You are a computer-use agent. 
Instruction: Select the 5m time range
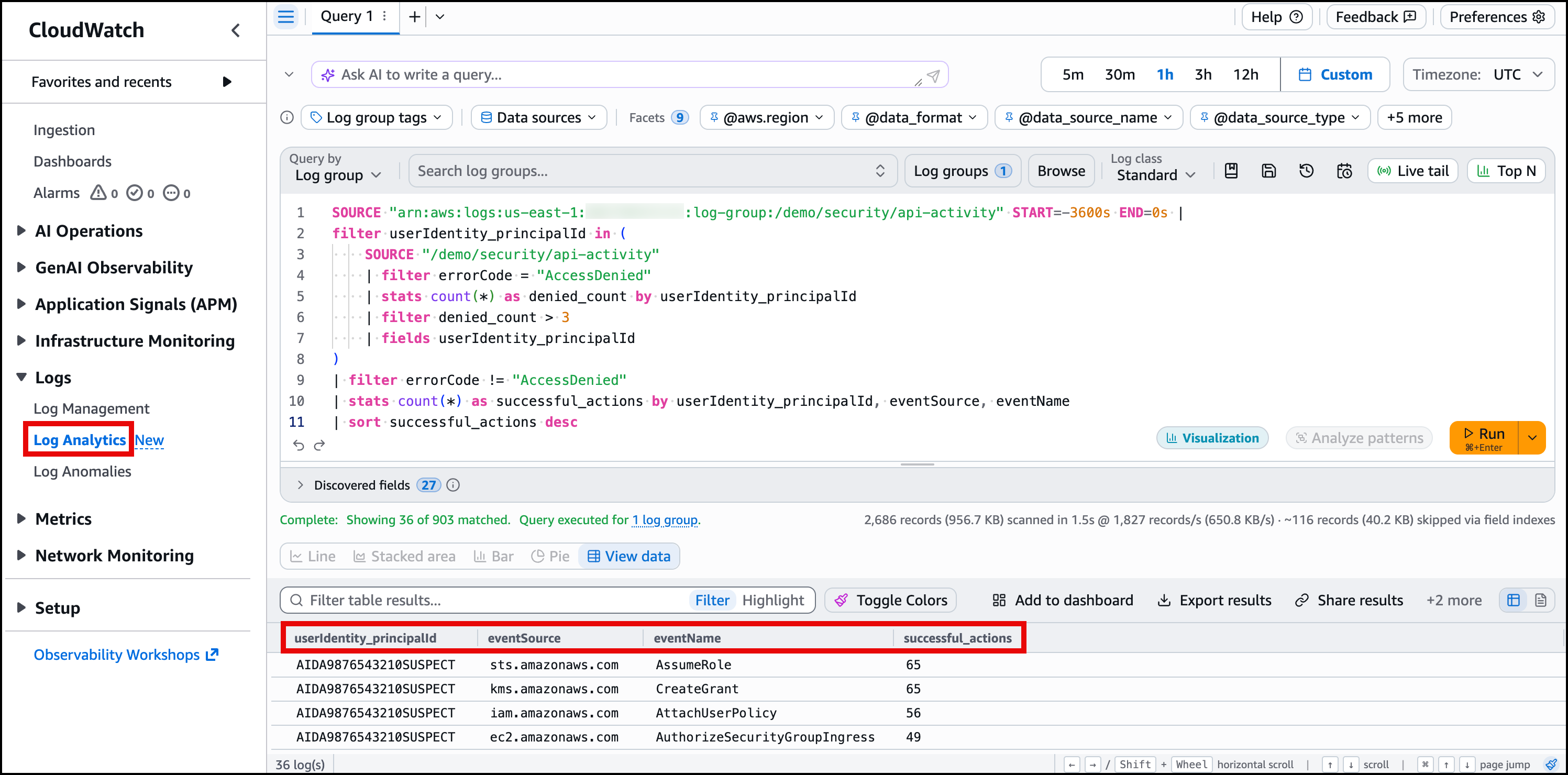[1073, 75]
